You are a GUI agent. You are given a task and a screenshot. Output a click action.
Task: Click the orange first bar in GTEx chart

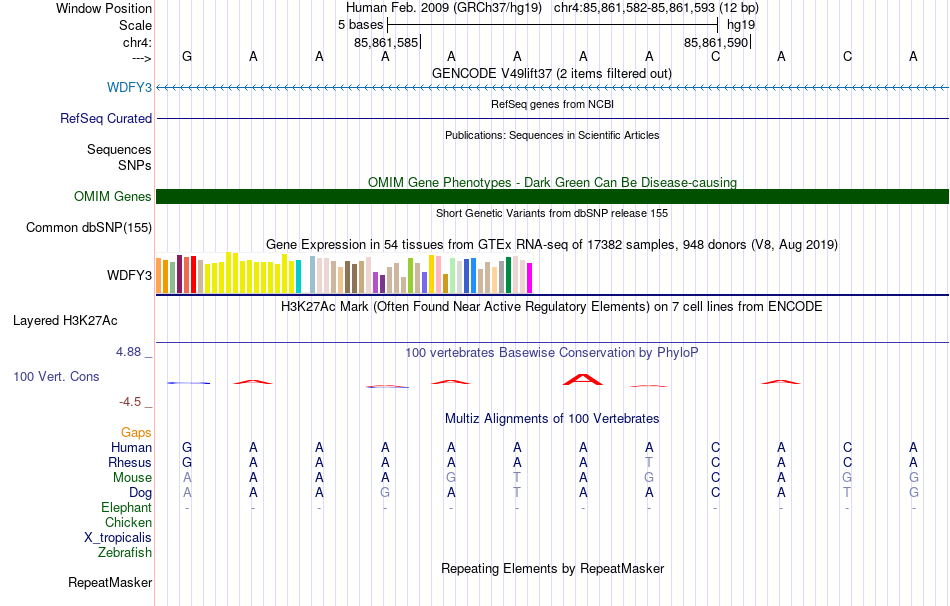(159, 276)
